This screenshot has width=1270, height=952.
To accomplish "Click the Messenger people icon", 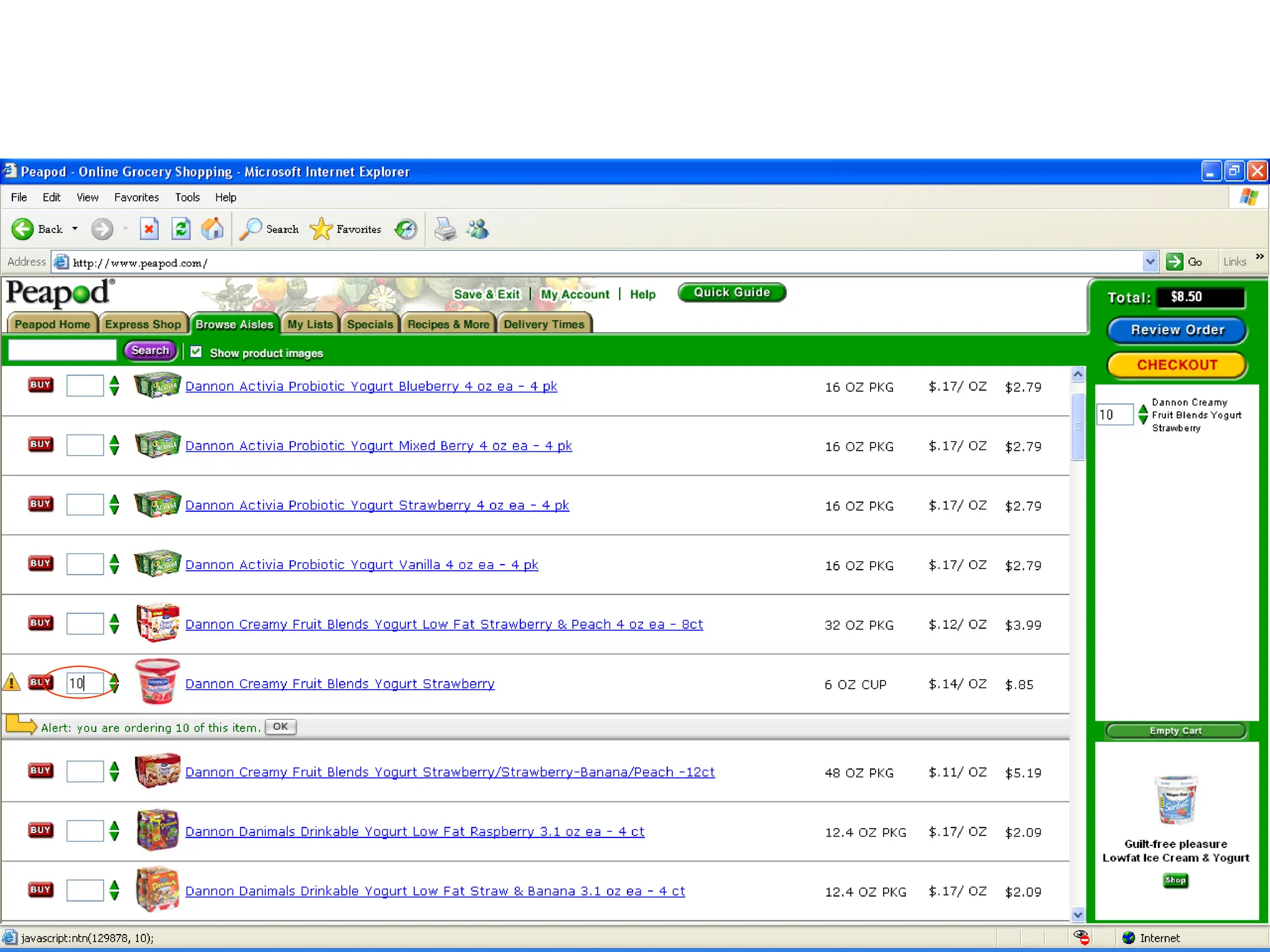I will [478, 229].
